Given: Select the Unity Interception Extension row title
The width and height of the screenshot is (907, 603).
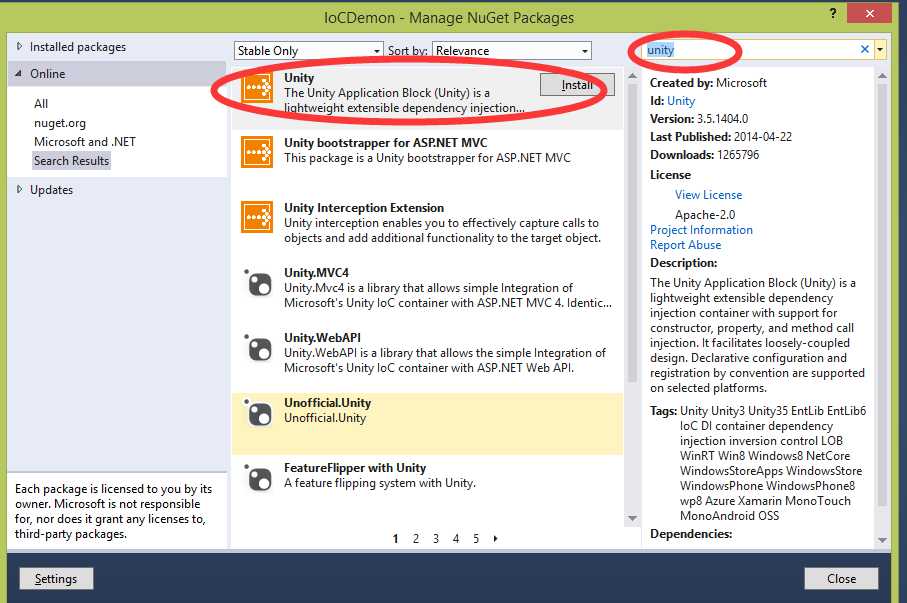Looking at the screenshot, I should (x=364, y=208).
